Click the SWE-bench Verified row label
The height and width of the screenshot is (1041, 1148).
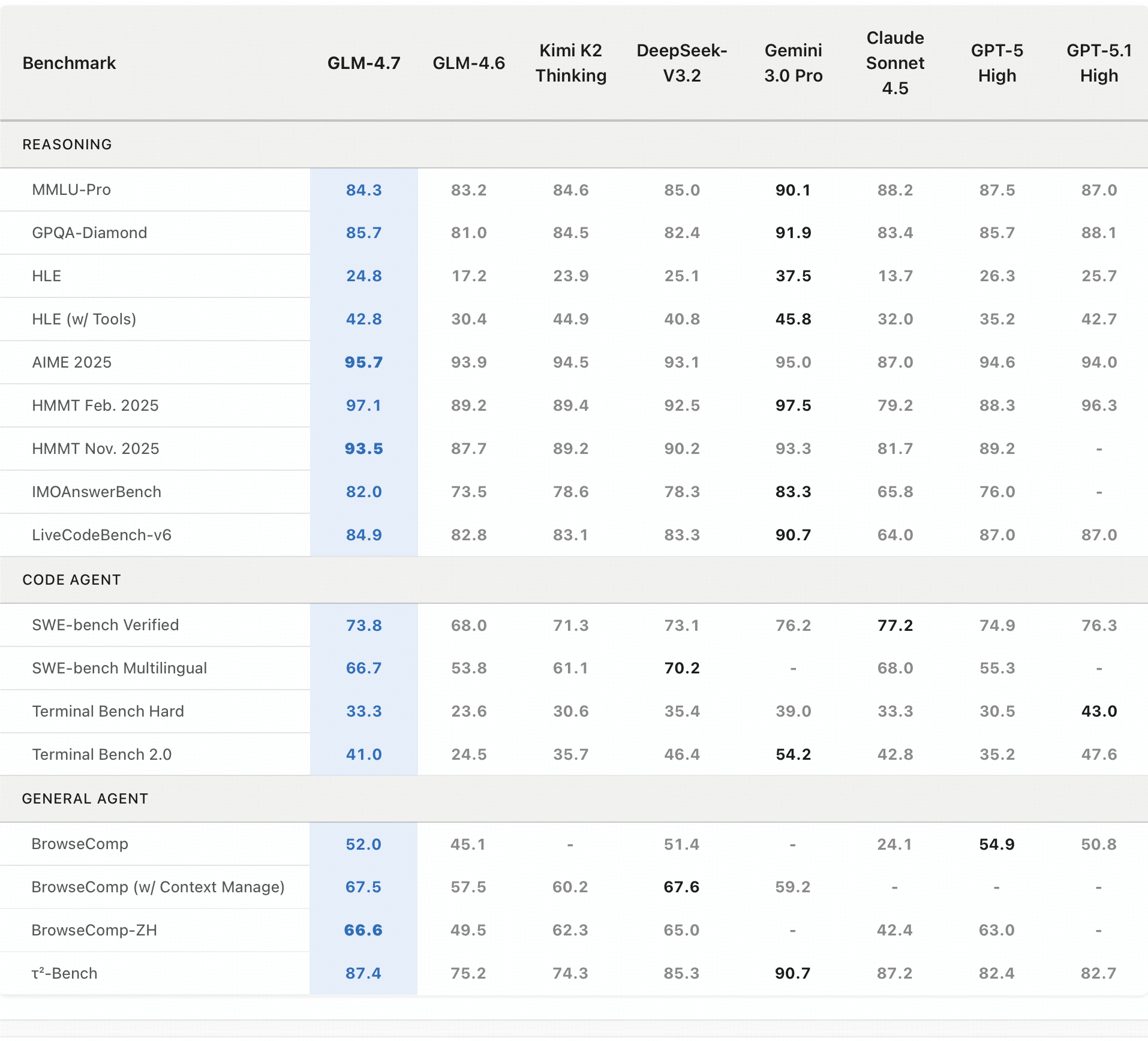[x=105, y=625]
